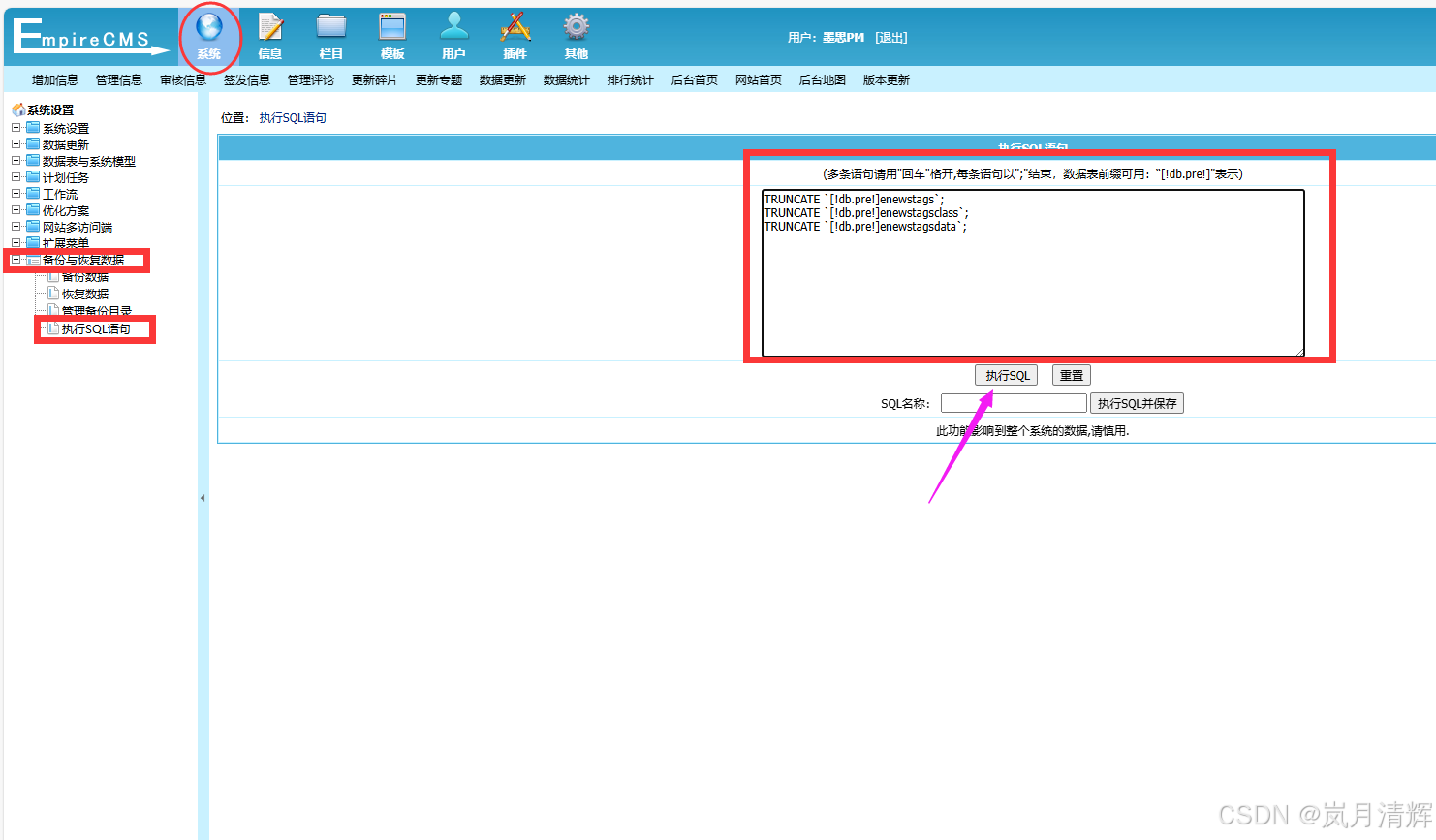Open the 增加信息 menu item

(55, 80)
